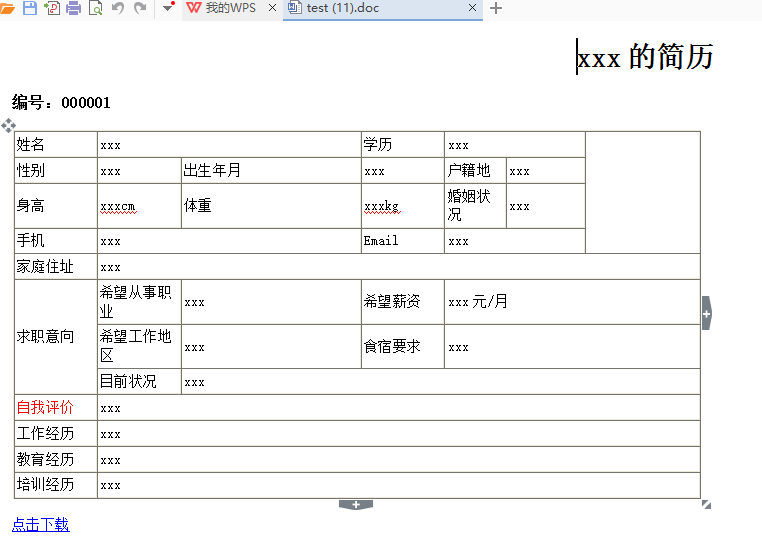Click the 姓名 cell
Image resolution: width=762 pixels, height=543 pixels.
[x=56, y=144]
